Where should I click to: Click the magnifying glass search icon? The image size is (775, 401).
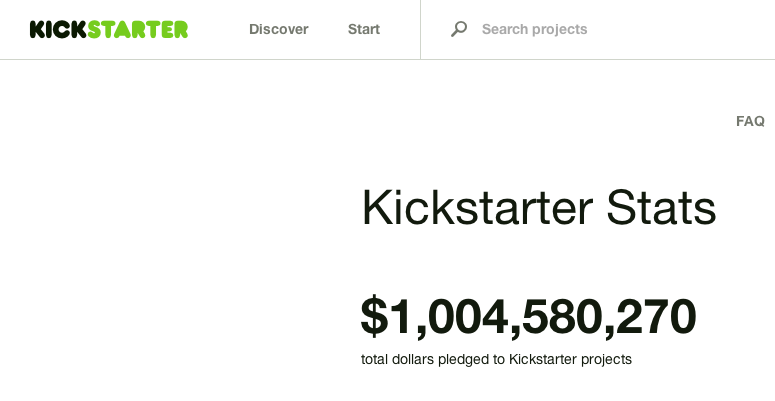click(x=459, y=29)
